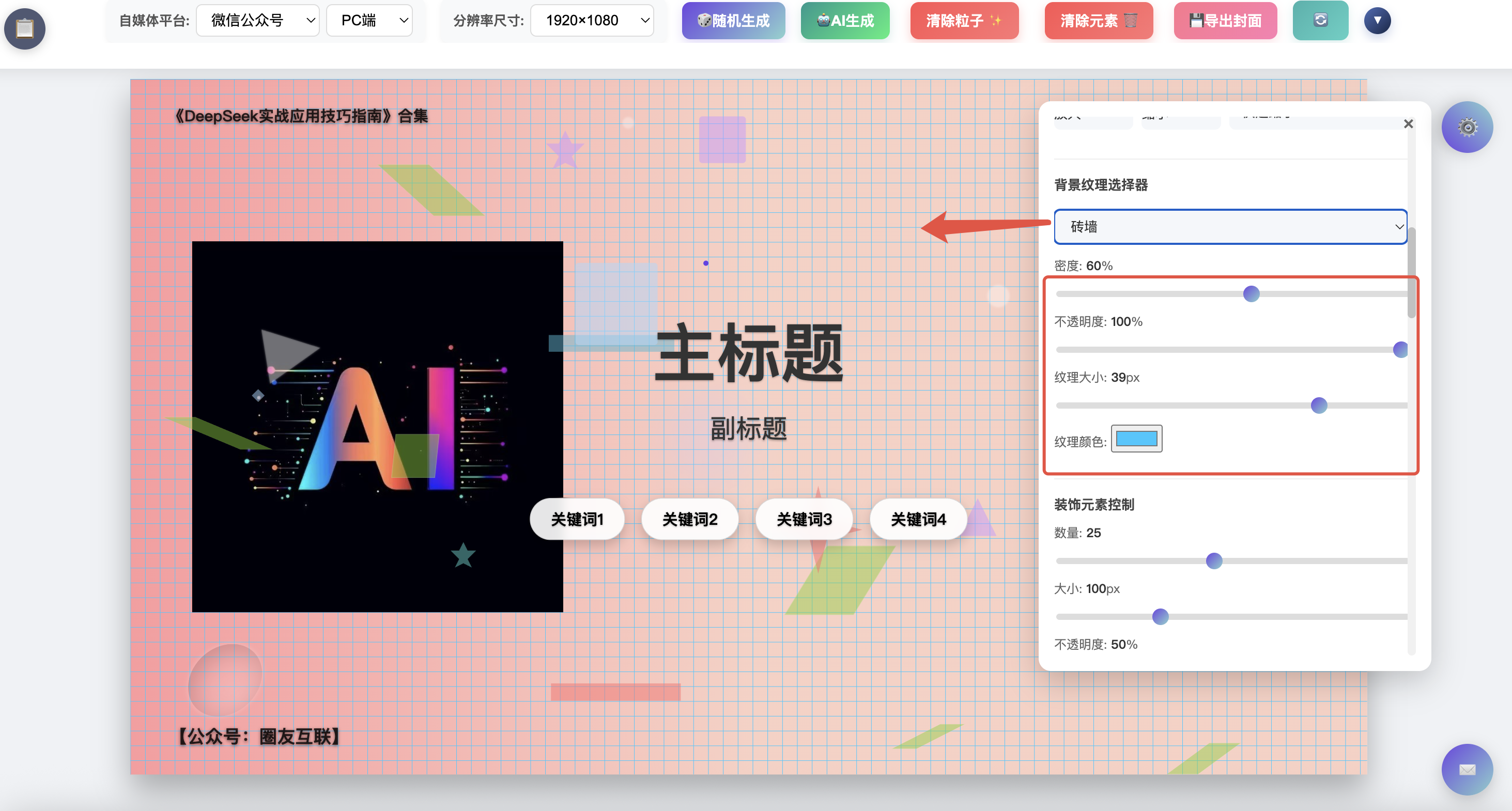Click 清除粒子 sparkle button
This screenshot has width=1512, height=811.
click(x=964, y=21)
